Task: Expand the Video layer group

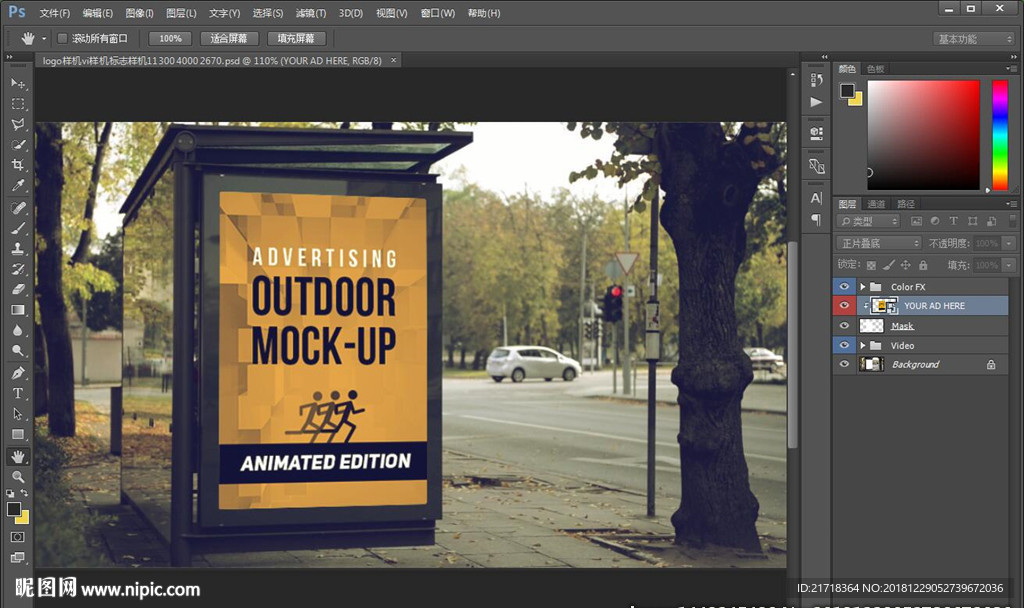Action: click(x=862, y=346)
